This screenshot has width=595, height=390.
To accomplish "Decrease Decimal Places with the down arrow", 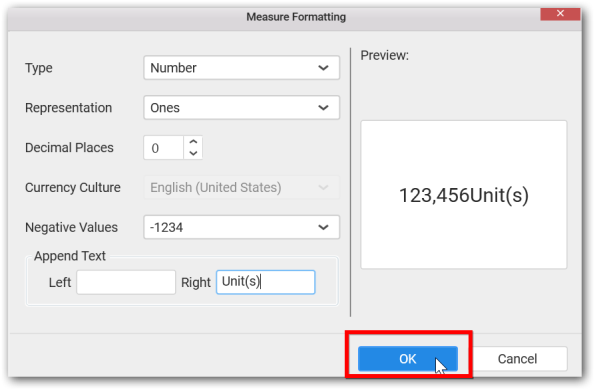I will coord(193,154).
